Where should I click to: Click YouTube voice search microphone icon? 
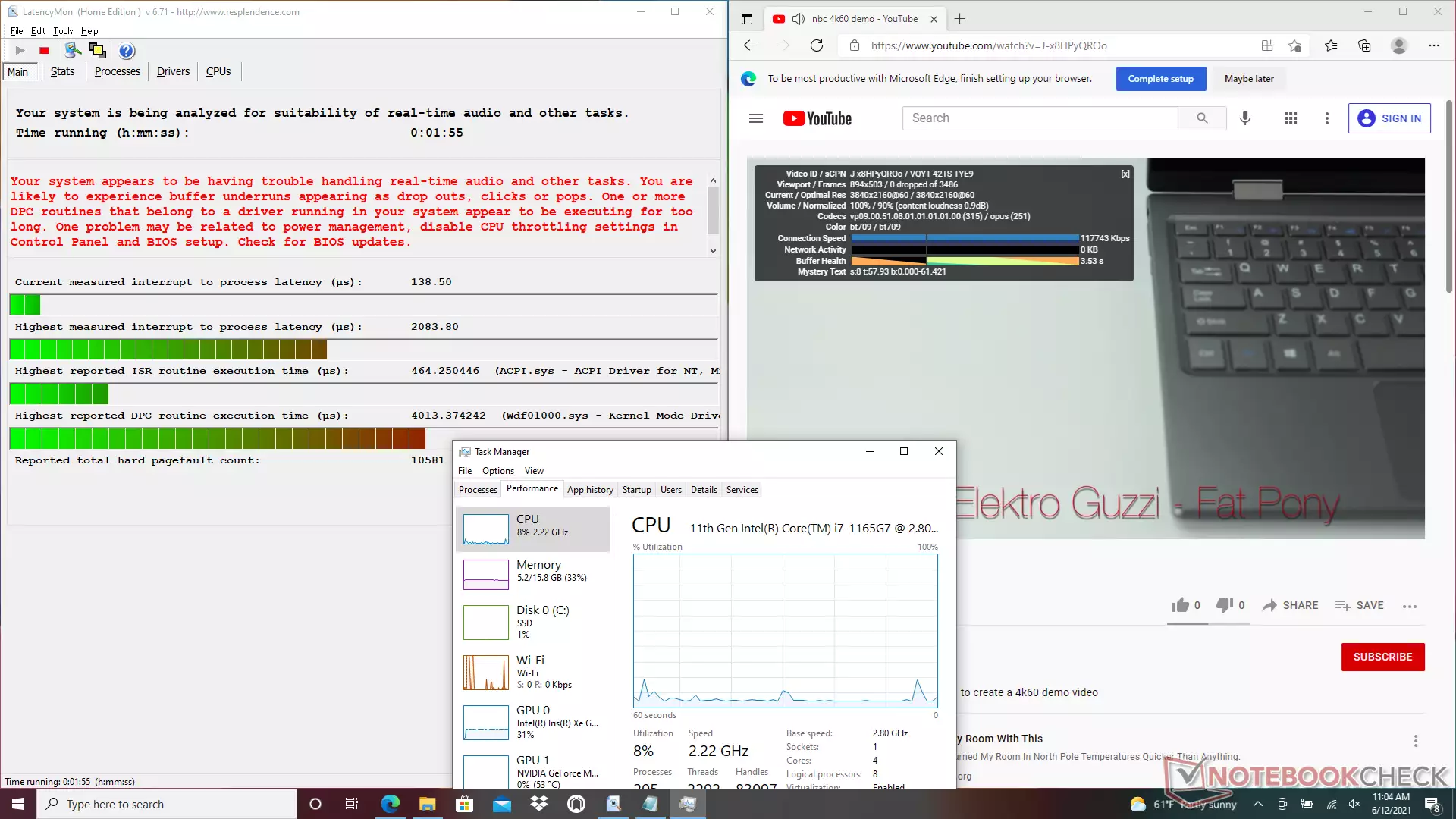point(1244,118)
